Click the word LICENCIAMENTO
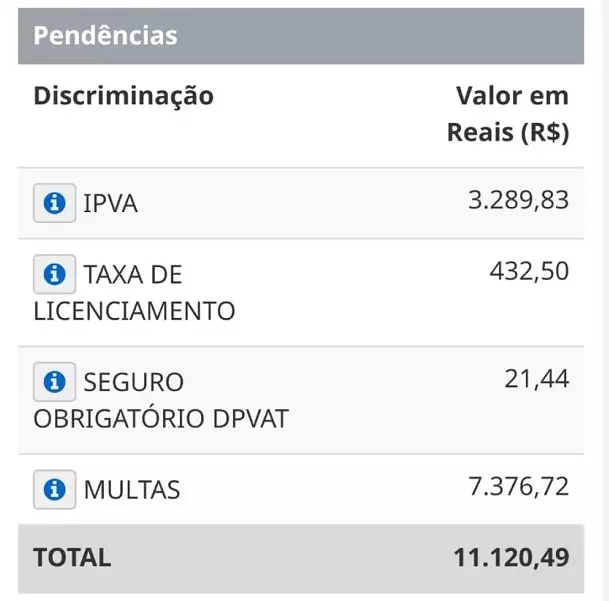The height and width of the screenshot is (601, 609). tap(134, 311)
